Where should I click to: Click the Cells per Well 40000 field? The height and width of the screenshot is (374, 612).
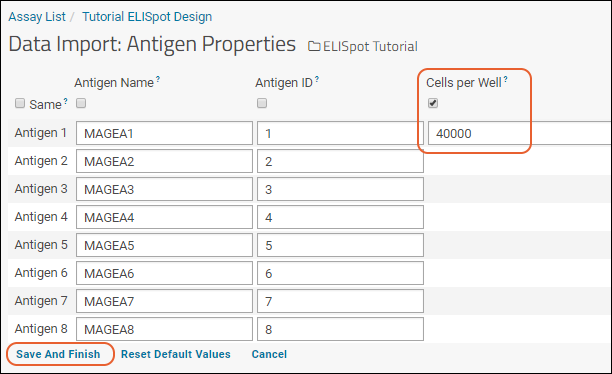click(520, 133)
